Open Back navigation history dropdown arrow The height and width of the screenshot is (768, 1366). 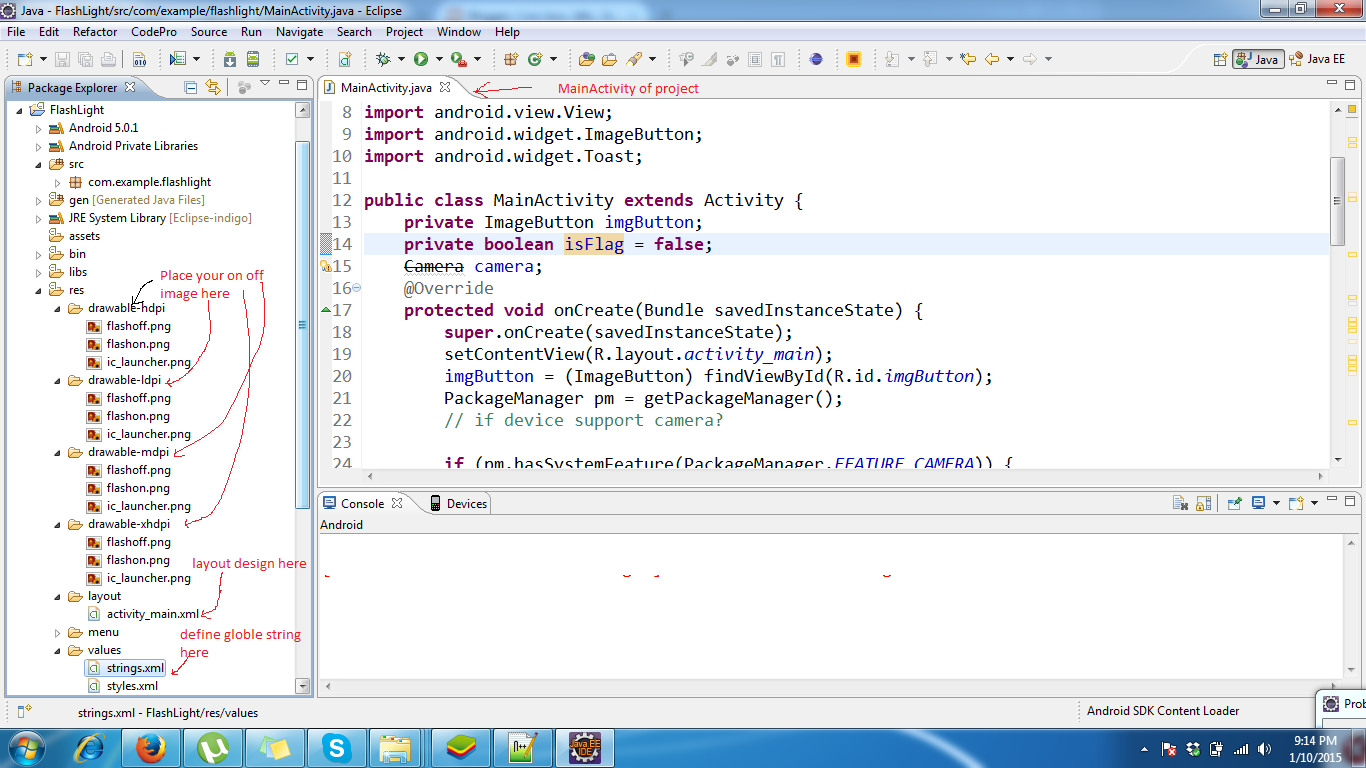coord(1009,59)
